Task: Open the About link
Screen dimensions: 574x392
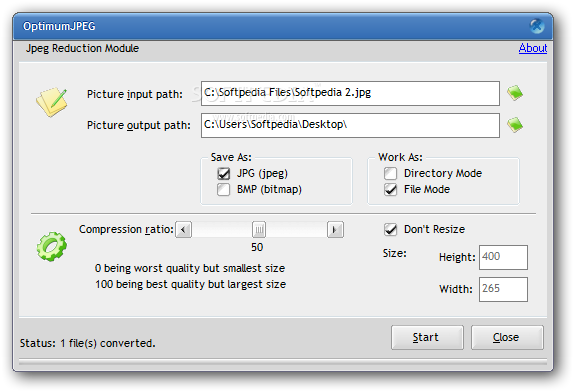Action: [x=533, y=48]
